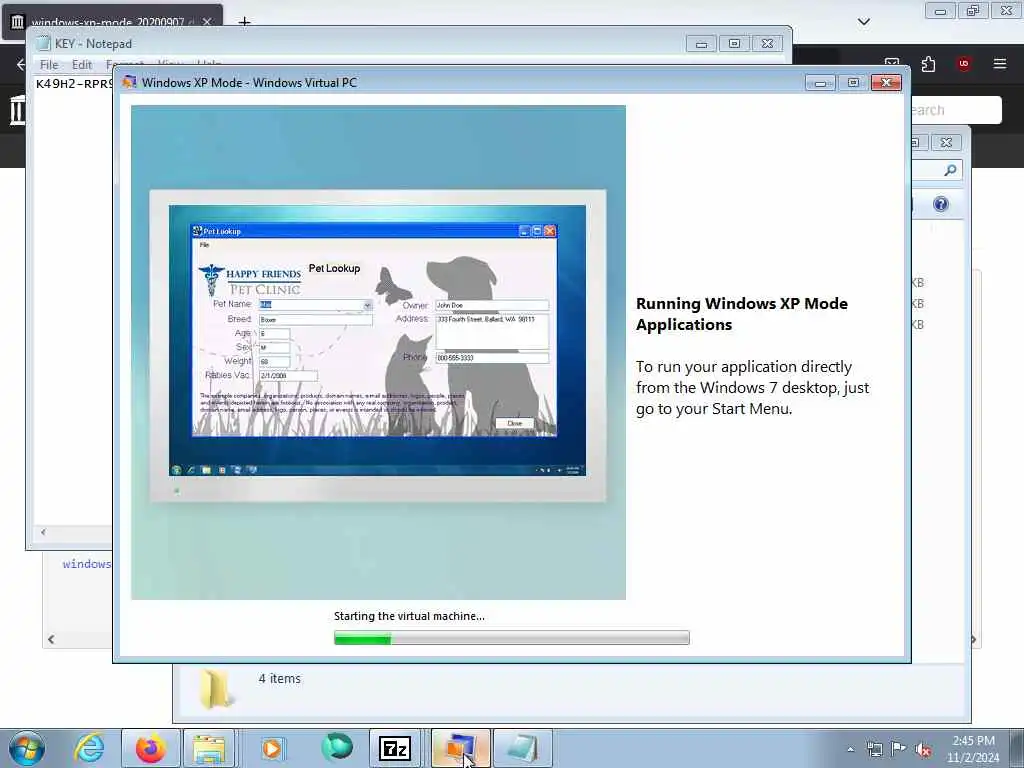Click the 'windows' link on the web page
The height and width of the screenshot is (768, 1024).
click(87, 564)
